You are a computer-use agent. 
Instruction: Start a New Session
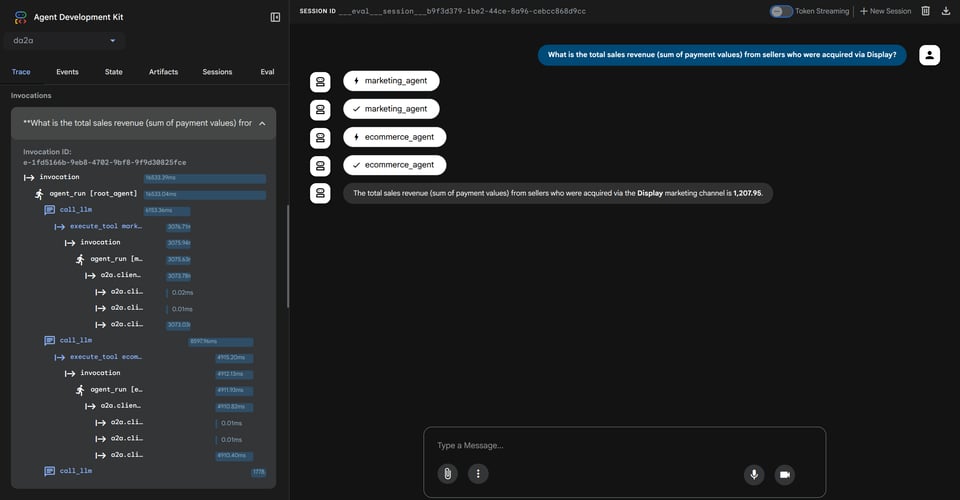tap(885, 11)
